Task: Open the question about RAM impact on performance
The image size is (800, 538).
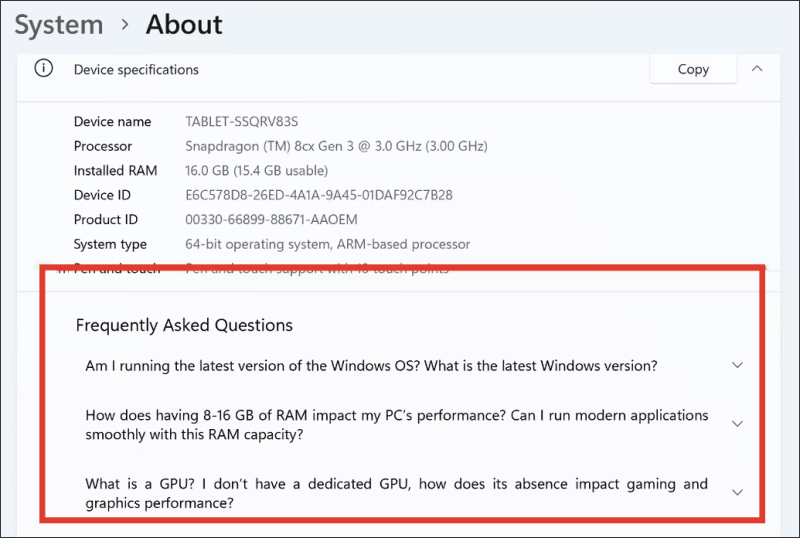Action: pyautogui.click(x=397, y=425)
